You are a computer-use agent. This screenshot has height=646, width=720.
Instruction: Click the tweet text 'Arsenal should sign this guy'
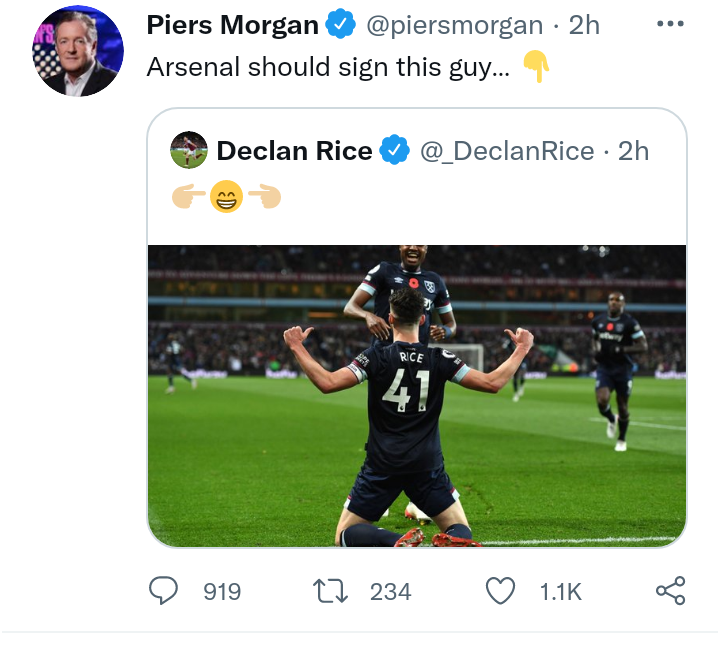point(328,68)
